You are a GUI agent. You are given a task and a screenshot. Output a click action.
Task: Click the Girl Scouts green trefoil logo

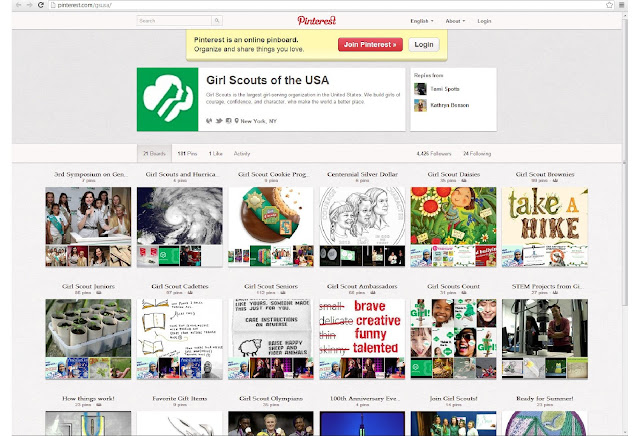point(167,99)
